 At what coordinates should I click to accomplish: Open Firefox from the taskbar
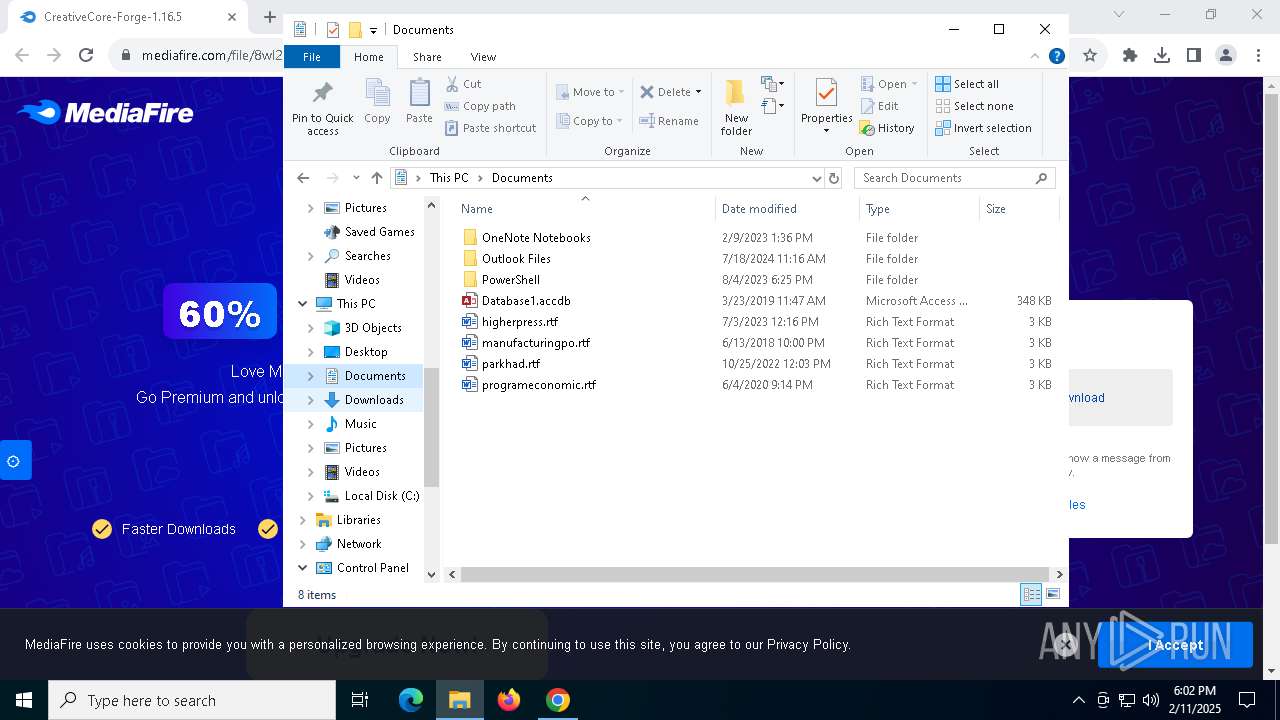(x=509, y=700)
